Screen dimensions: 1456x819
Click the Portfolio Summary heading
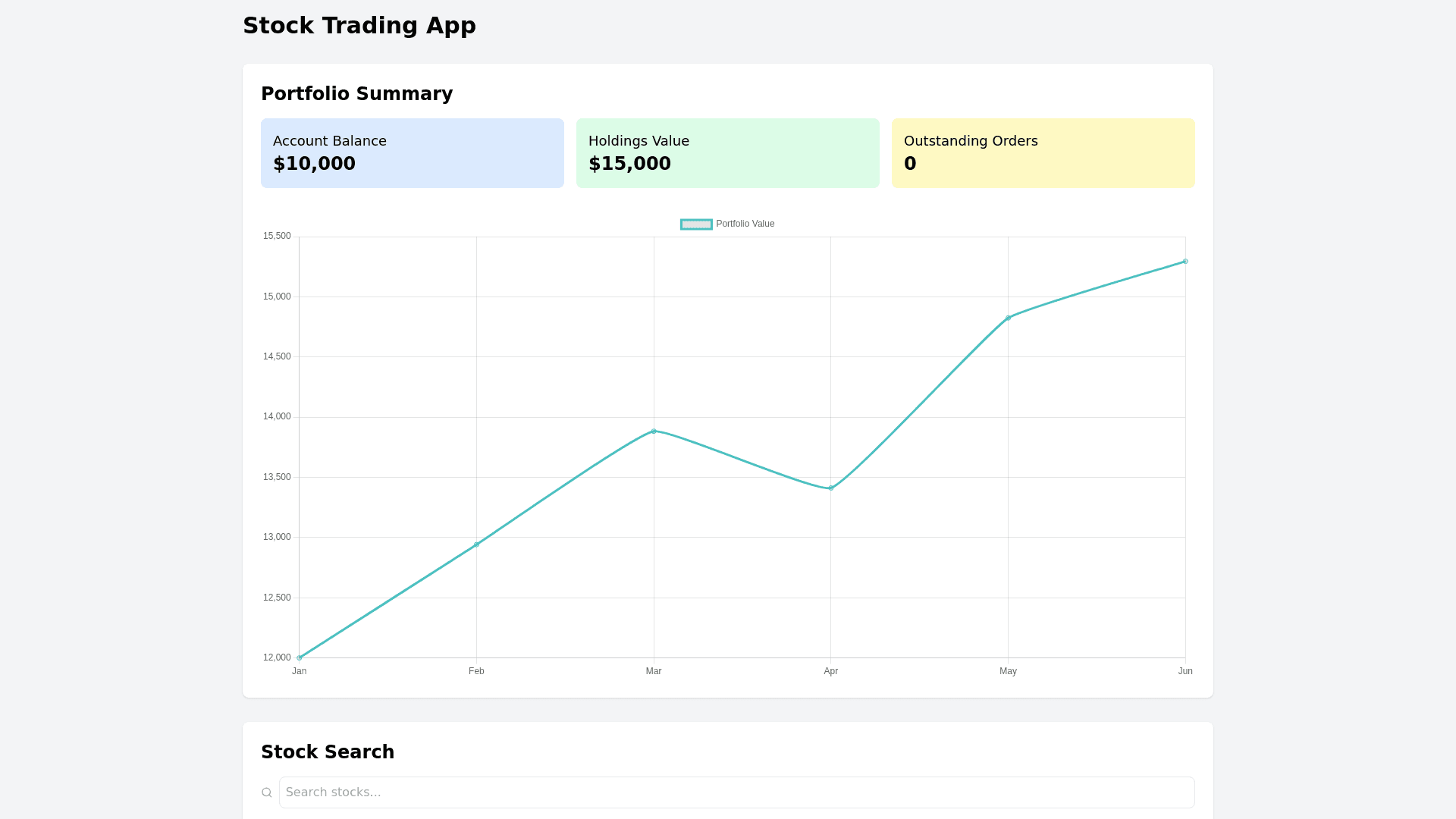click(x=356, y=94)
